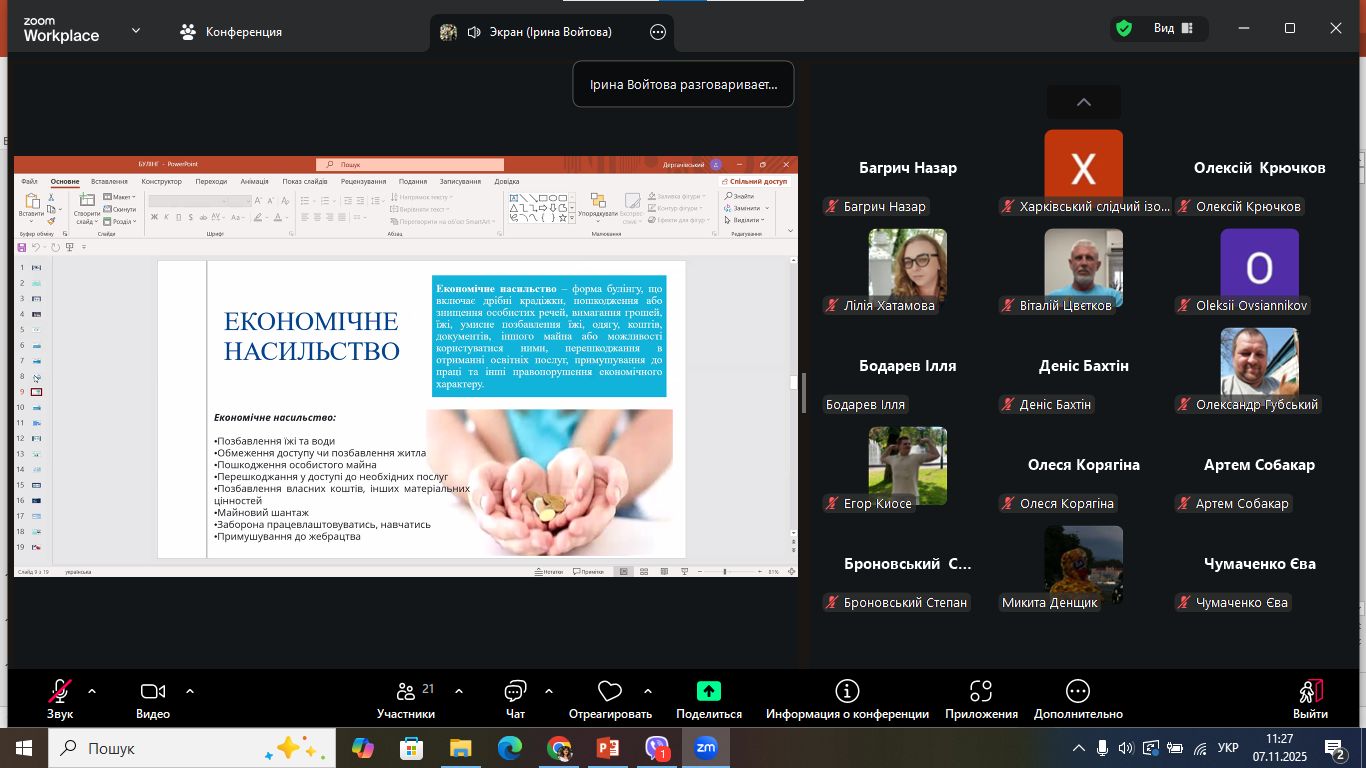1366x768 pixels.
Task: Click the Отреагировать heart icon
Action: click(609, 698)
